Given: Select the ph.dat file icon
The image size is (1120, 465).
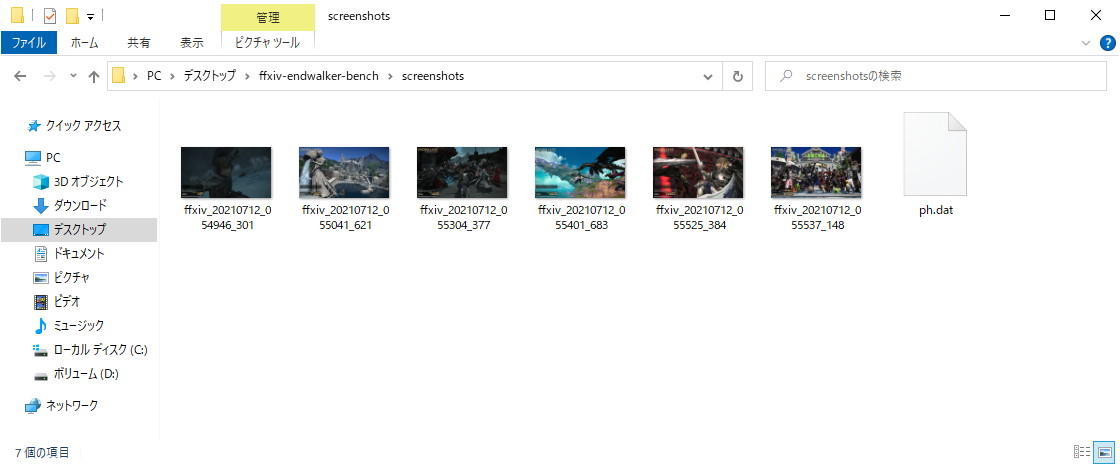Looking at the screenshot, I should point(935,154).
